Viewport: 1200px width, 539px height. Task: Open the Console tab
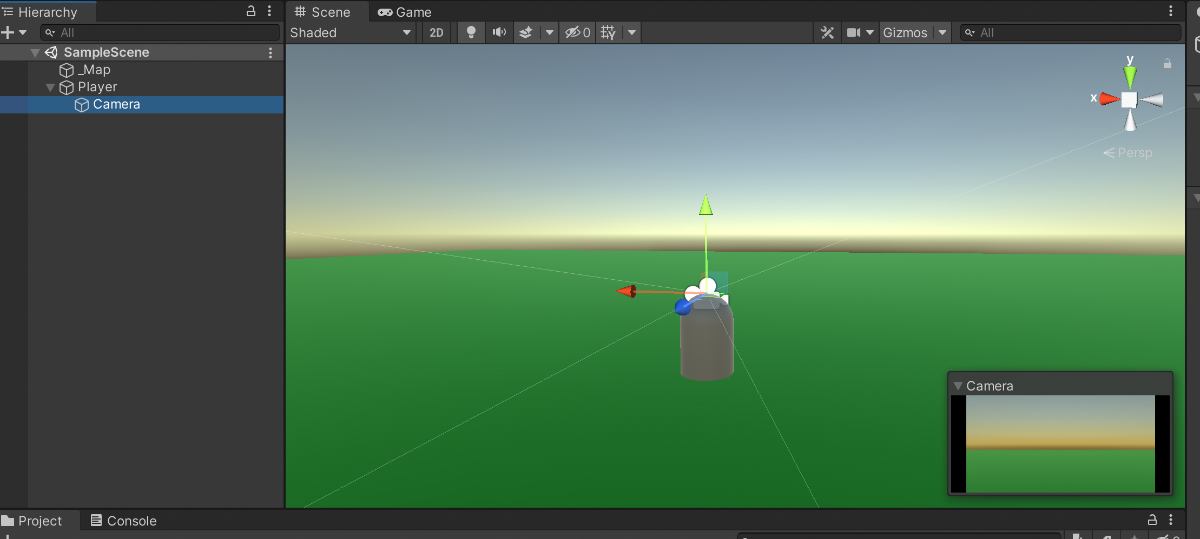(x=123, y=521)
